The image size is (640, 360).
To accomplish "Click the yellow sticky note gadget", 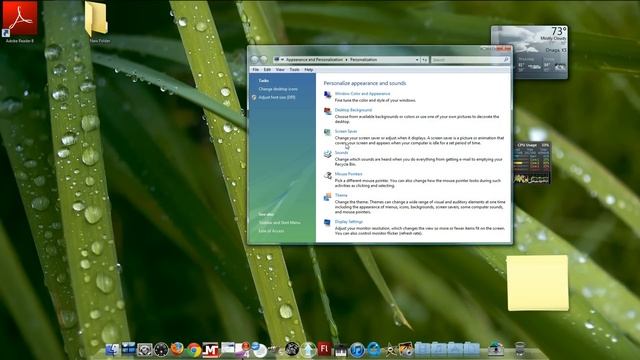I will (x=538, y=283).
